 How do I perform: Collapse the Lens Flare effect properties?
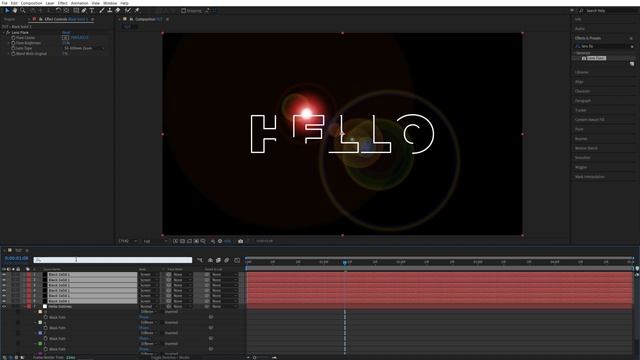pos(4,32)
